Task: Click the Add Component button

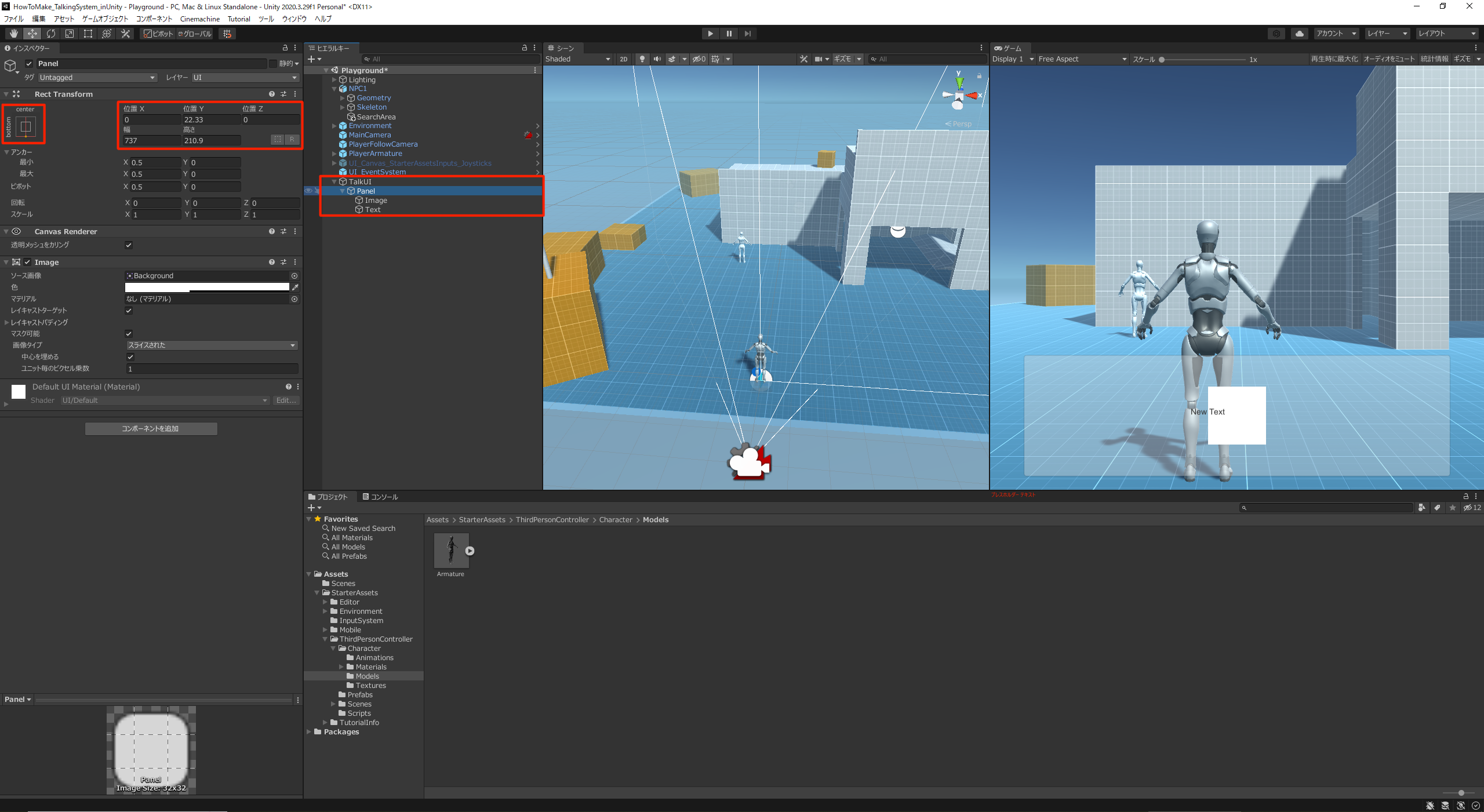Action: 151,429
